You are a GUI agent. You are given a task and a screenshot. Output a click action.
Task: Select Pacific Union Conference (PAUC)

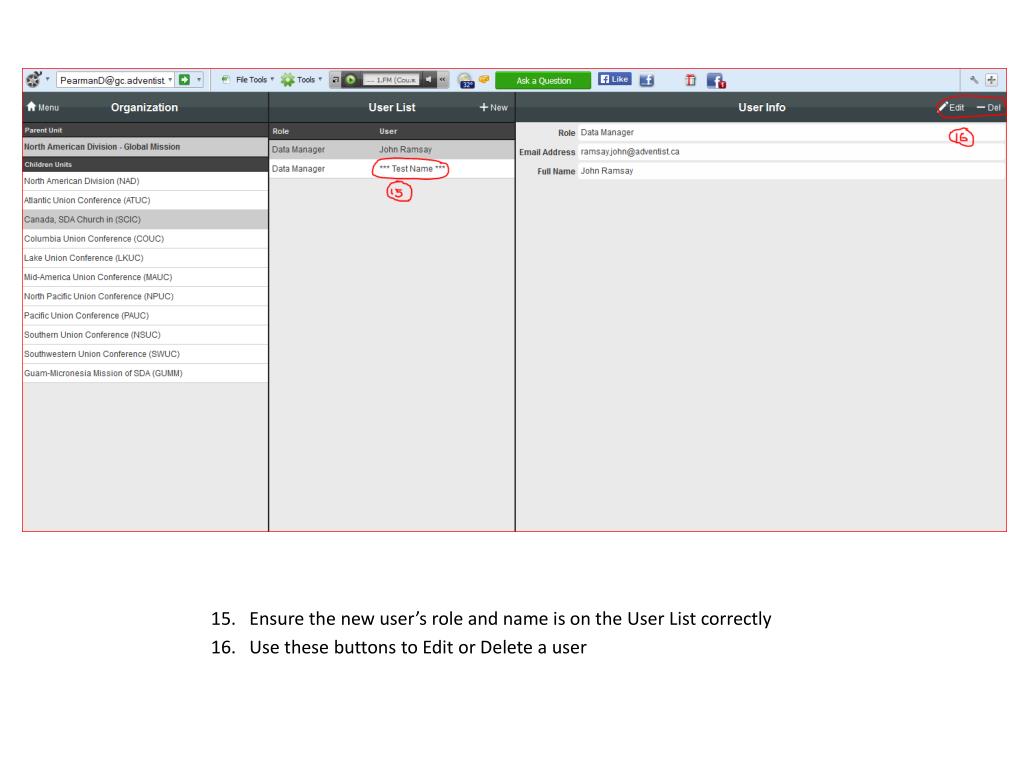coord(145,315)
